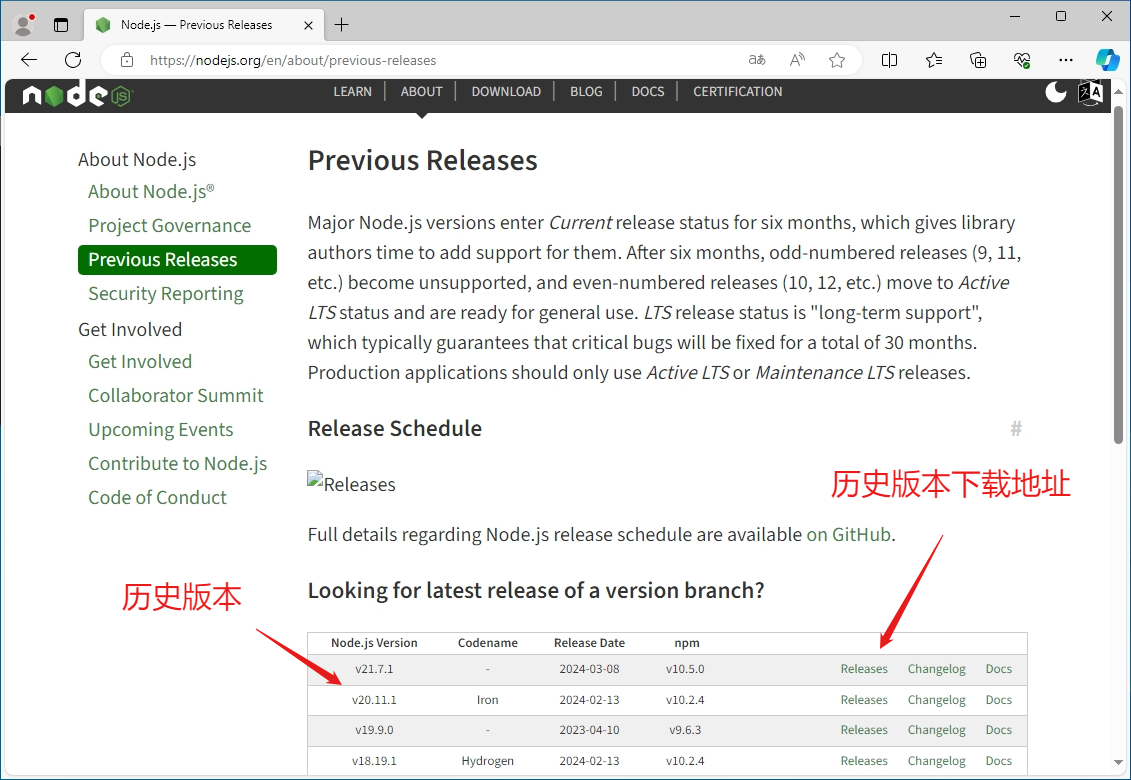
Task: Open split screen view icon
Action: tap(889, 60)
